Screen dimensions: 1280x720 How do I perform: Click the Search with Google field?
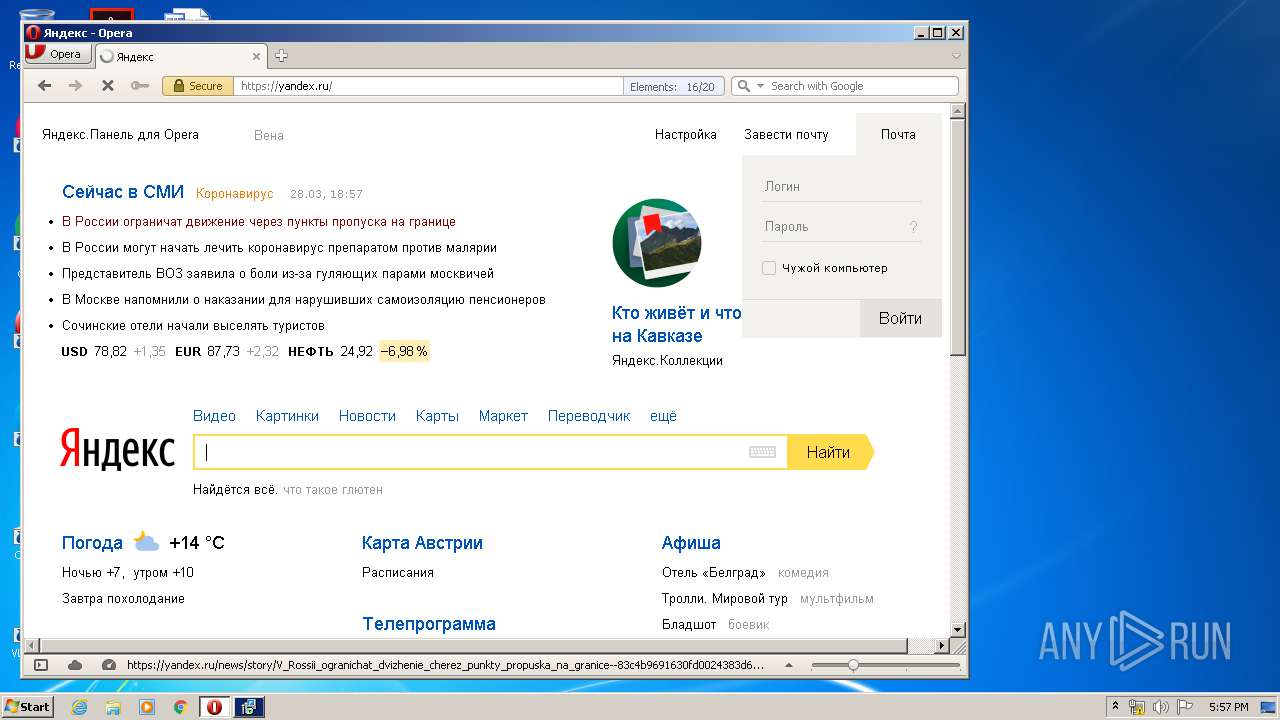(862, 86)
